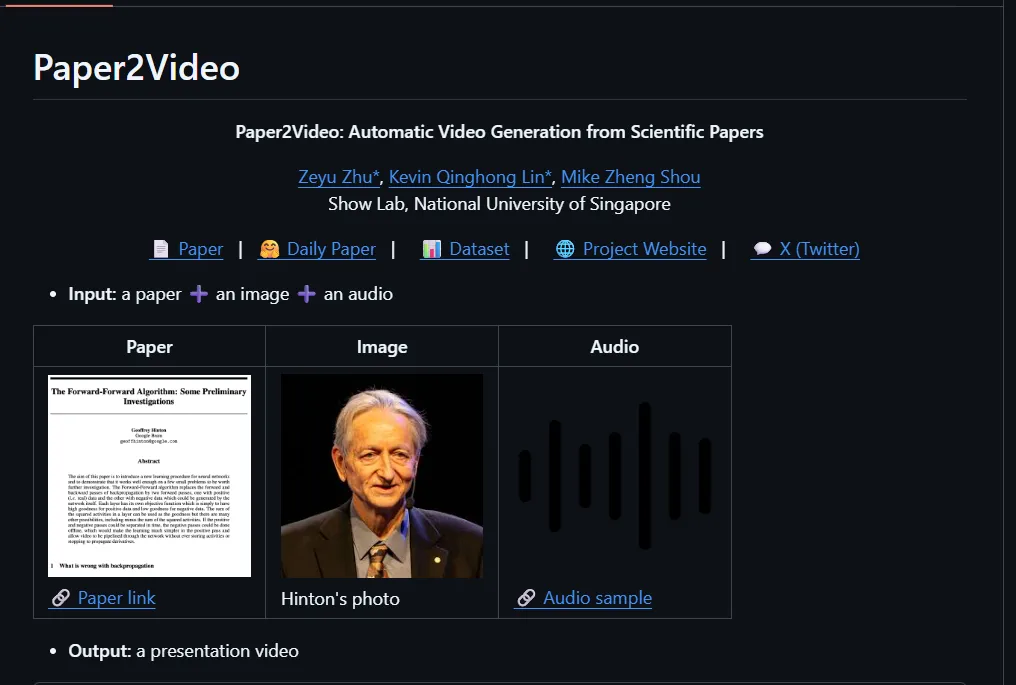Open the Daily Paper text link

tap(331, 249)
